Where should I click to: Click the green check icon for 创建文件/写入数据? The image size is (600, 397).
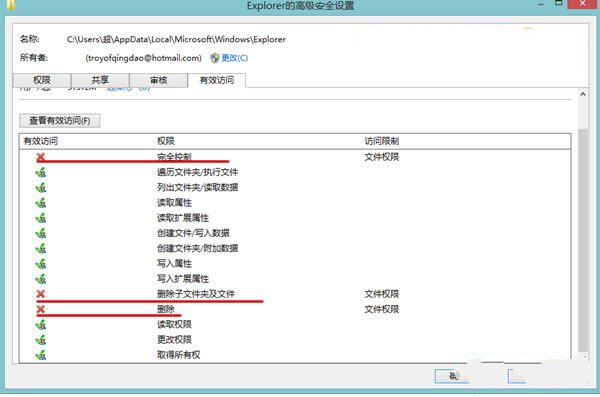pyautogui.click(x=41, y=233)
